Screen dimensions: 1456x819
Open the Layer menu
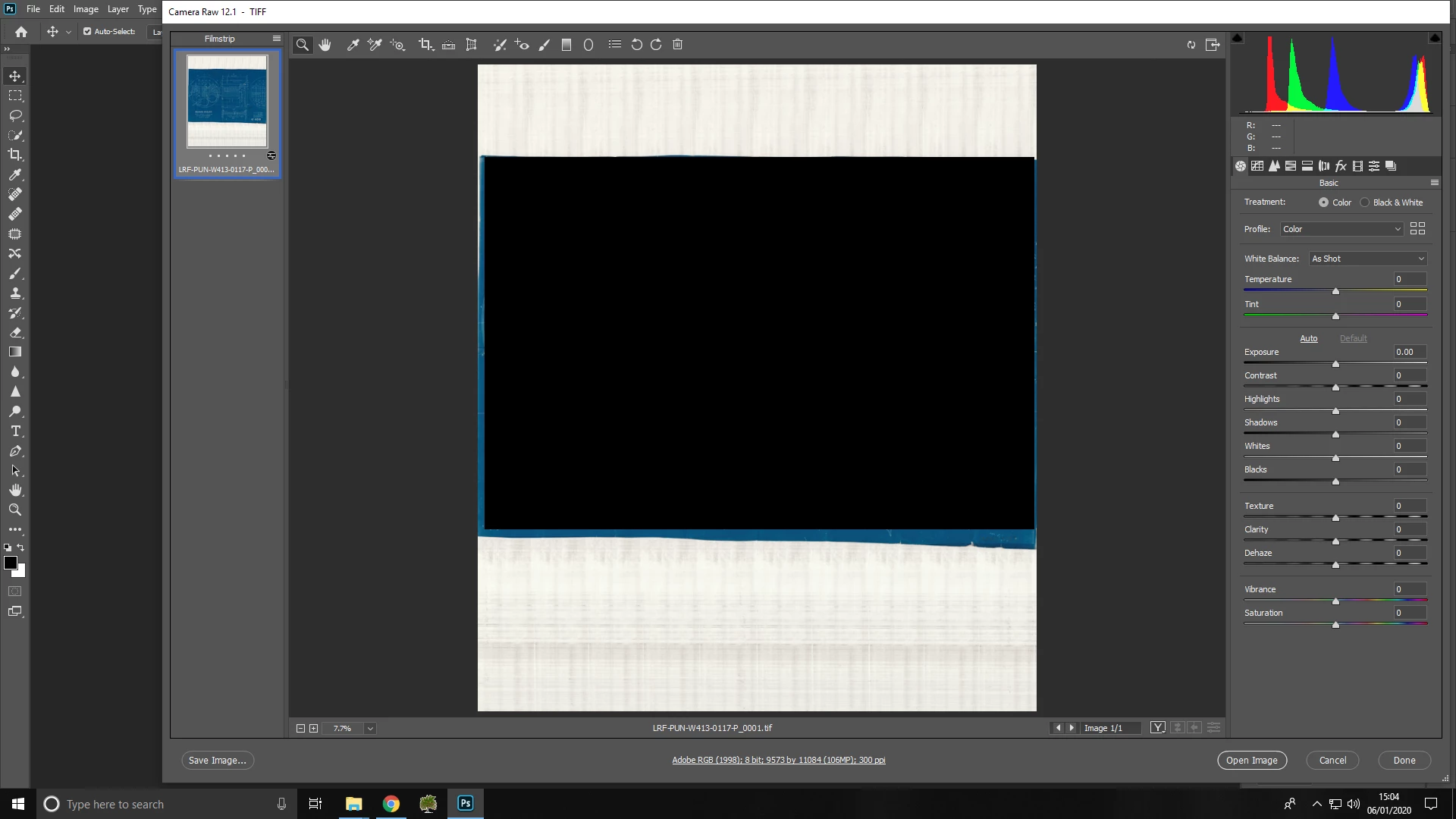118,9
